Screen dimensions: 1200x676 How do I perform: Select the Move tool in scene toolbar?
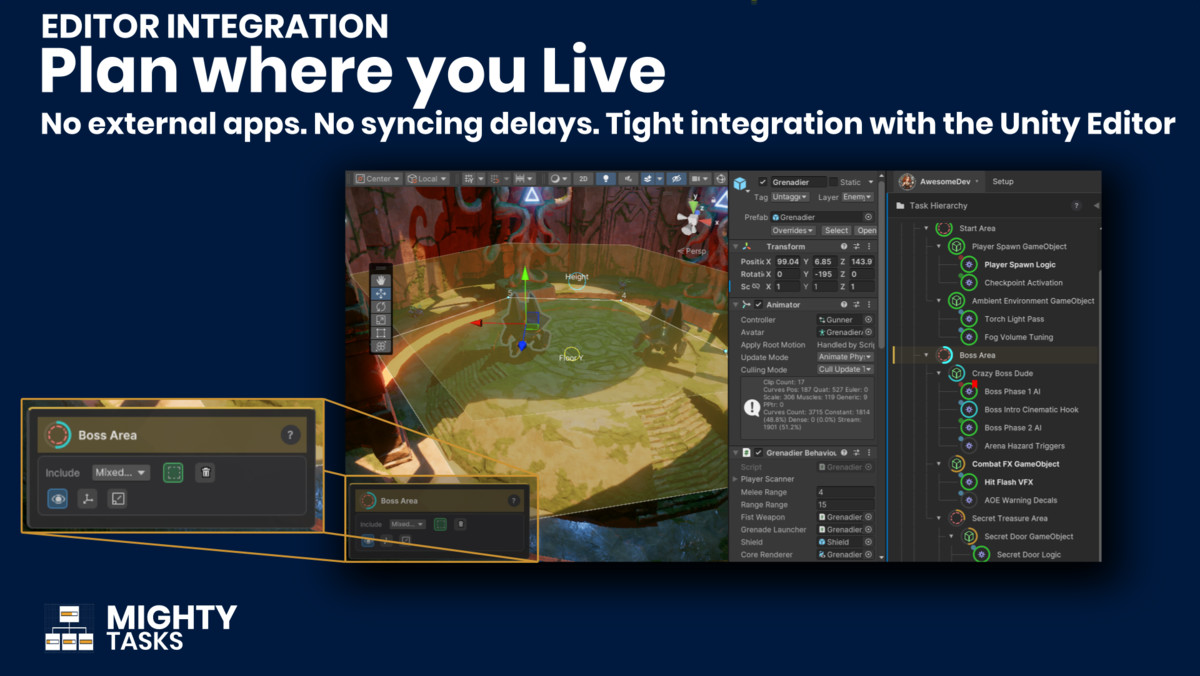click(380, 294)
